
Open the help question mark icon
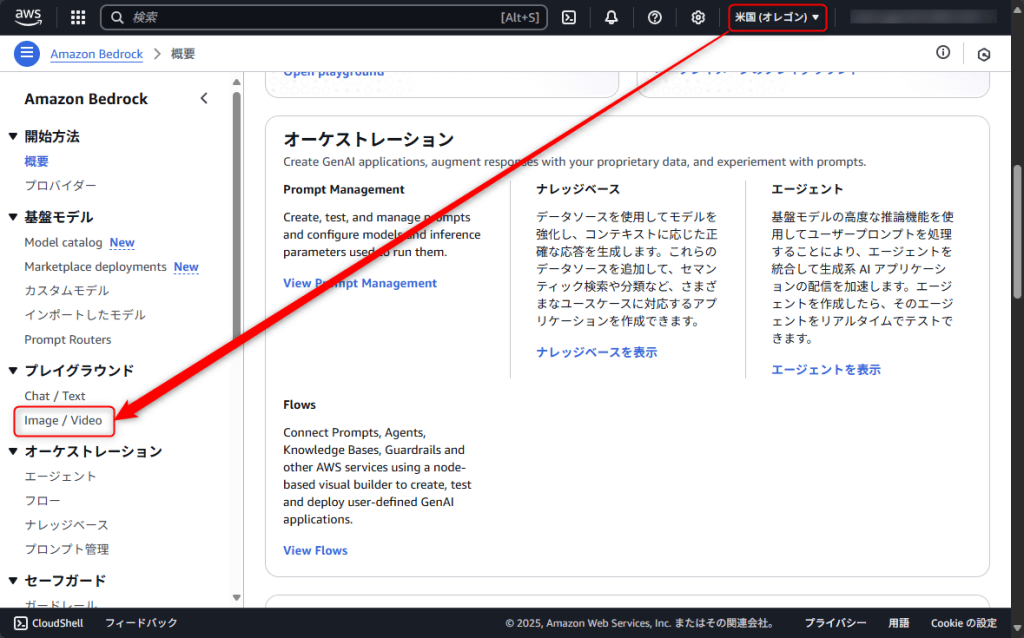[x=654, y=18]
